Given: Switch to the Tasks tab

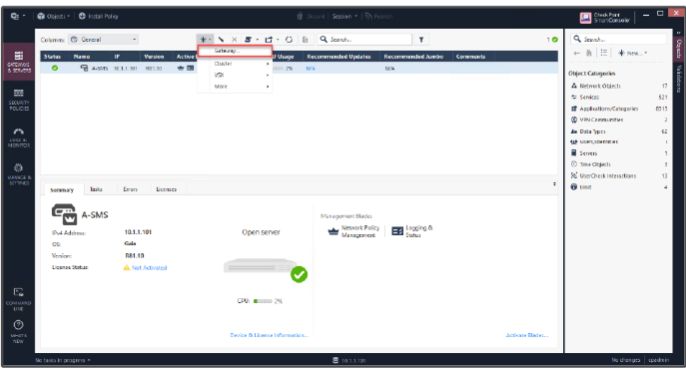Looking at the screenshot, I should coord(96,189).
